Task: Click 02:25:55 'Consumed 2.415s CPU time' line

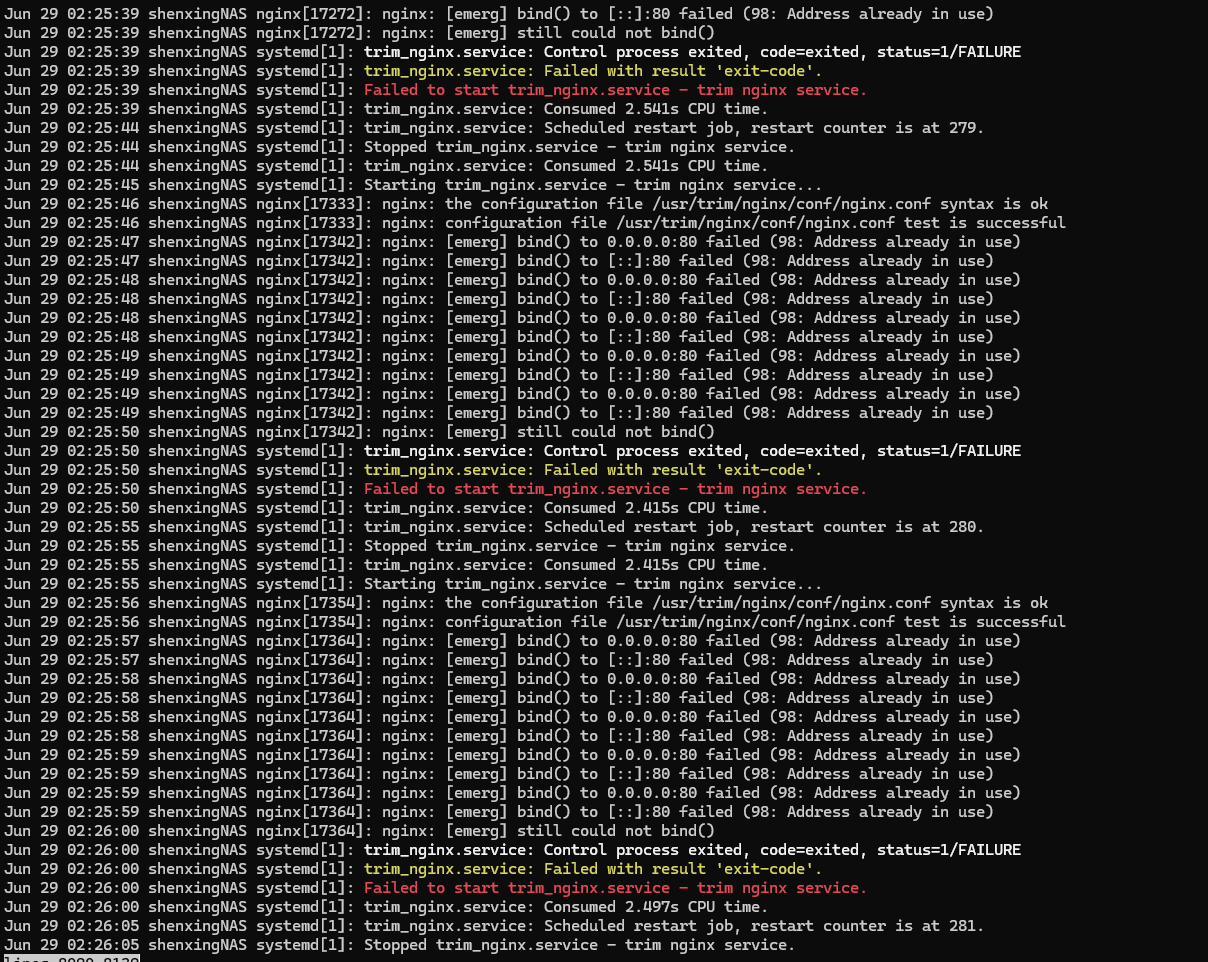Action: tap(386, 565)
